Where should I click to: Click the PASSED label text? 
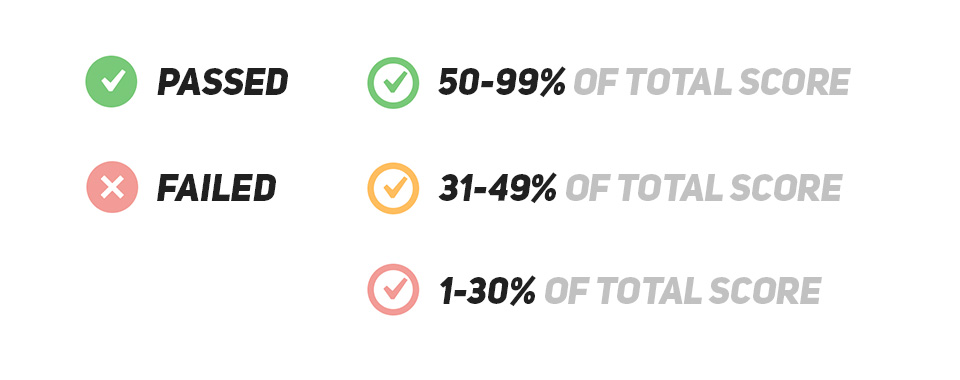(223, 82)
